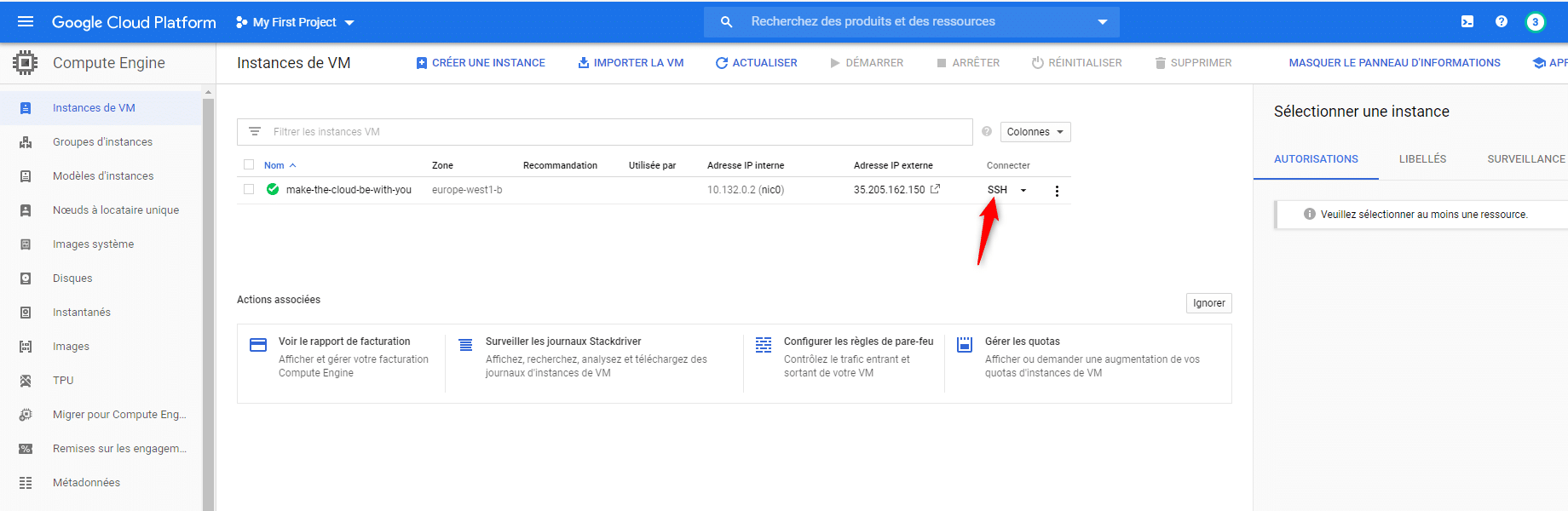Open Gérer les quotas
Viewport: 1568px width, 511px height.
coord(1023,342)
